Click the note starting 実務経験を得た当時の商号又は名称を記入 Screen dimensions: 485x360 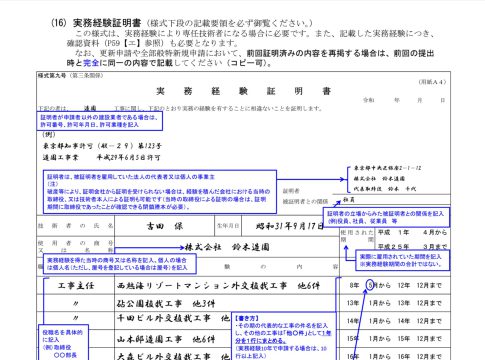click(120, 264)
